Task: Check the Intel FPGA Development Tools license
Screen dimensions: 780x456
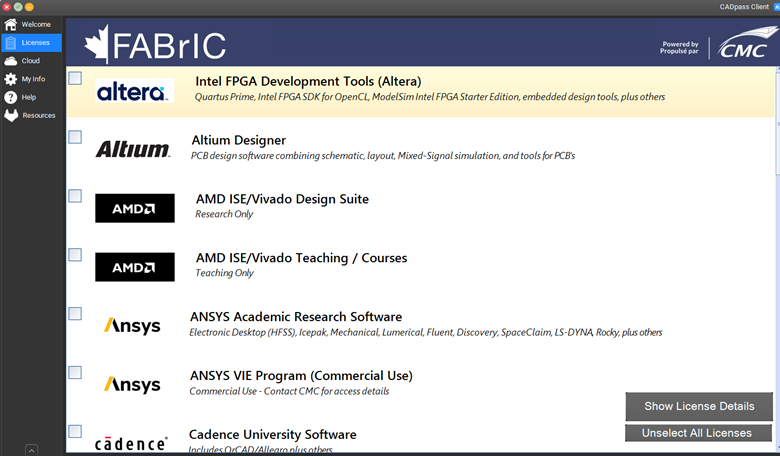Action: [x=75, y=78]
